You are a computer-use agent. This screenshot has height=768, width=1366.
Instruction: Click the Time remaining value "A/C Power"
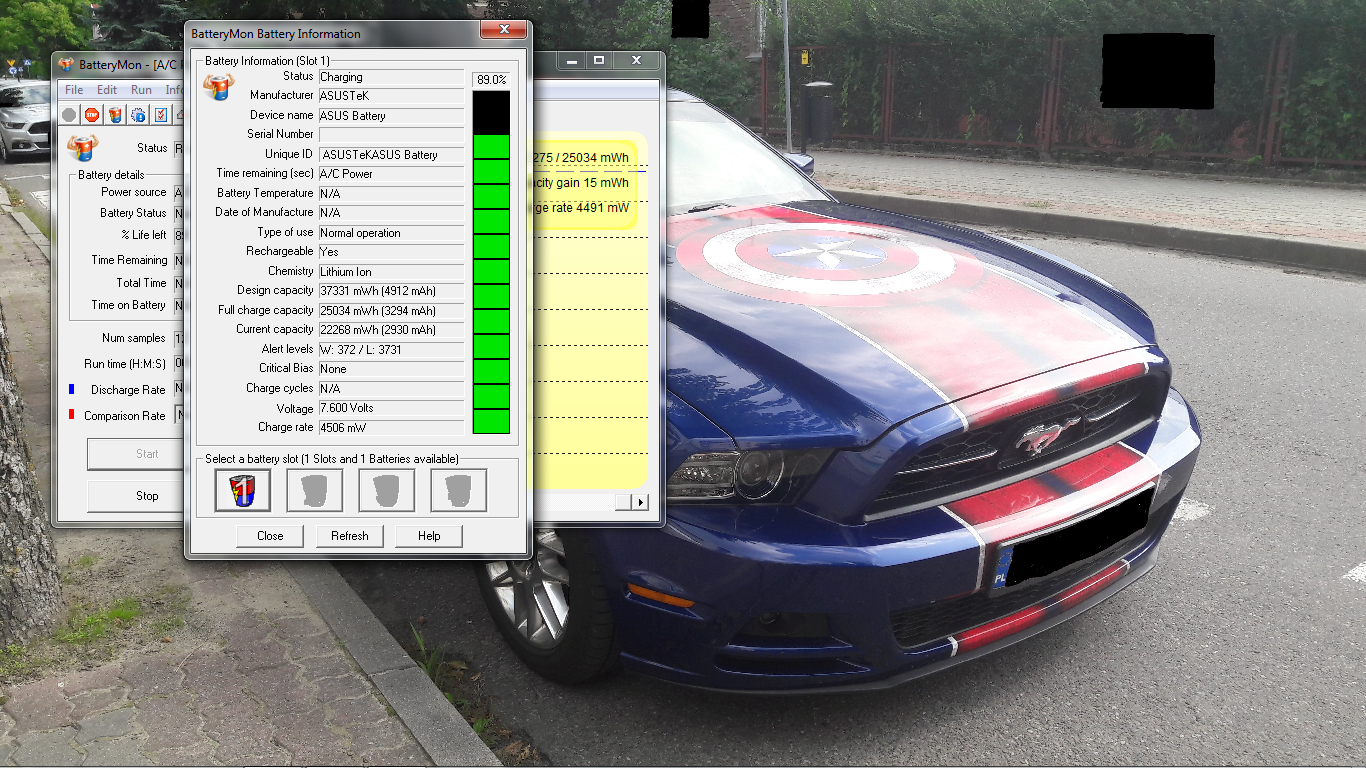[391, 174]
